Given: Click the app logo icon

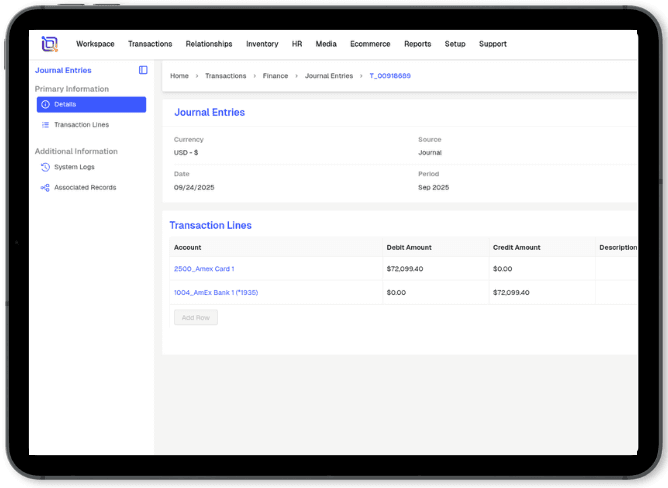Looking at the screenshot, I should point(49,44).
